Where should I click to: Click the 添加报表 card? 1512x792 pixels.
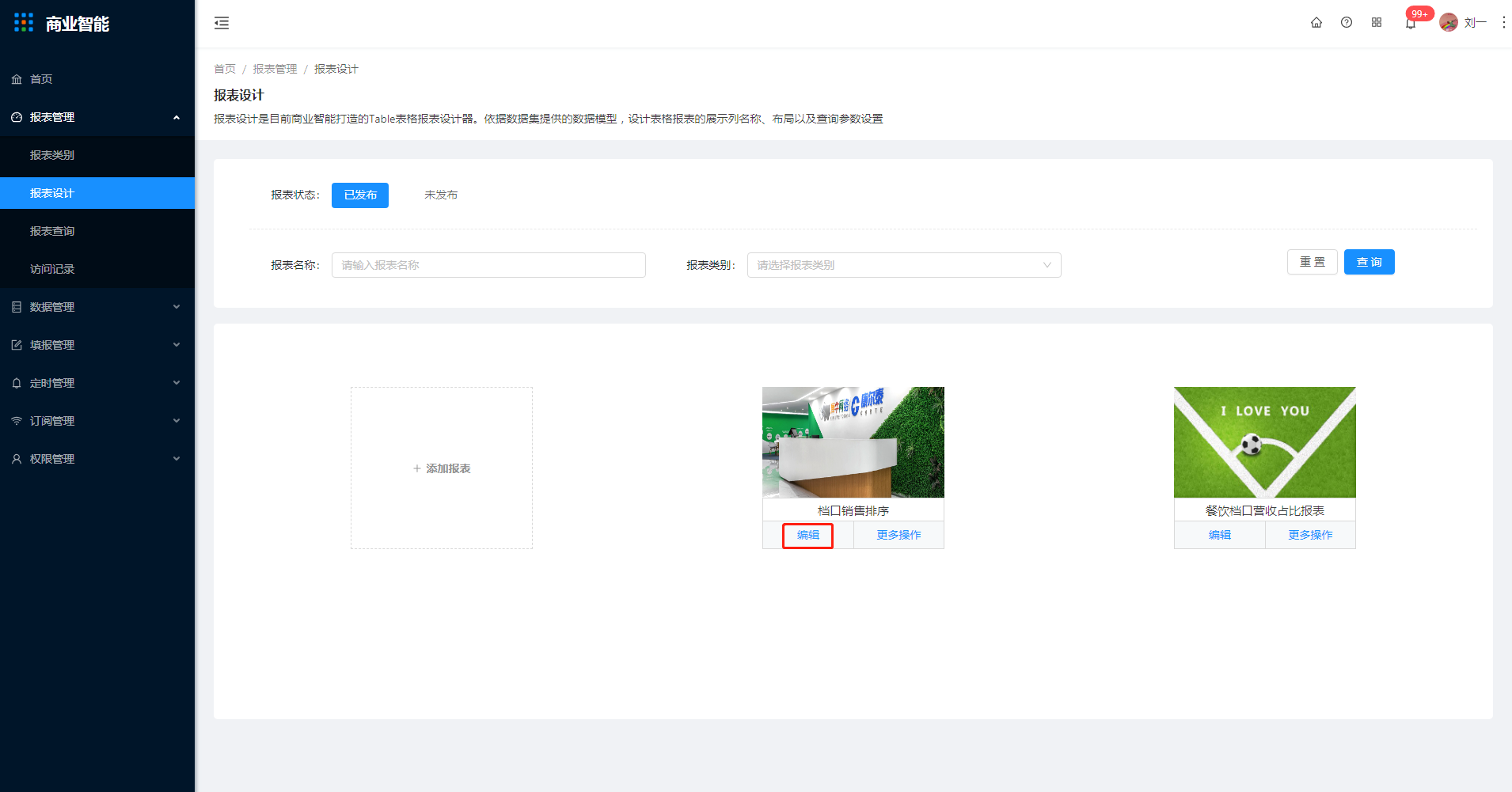click(x=442, y=468)
